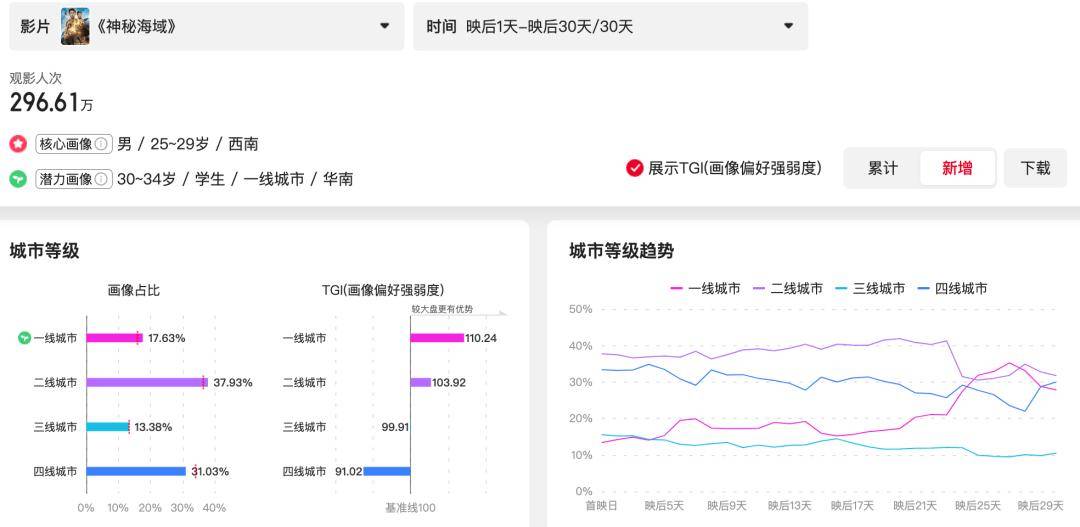Switch to 累计 tab
The height and width of the screenshot is (527, 1080).
click(x=882, y=168)
